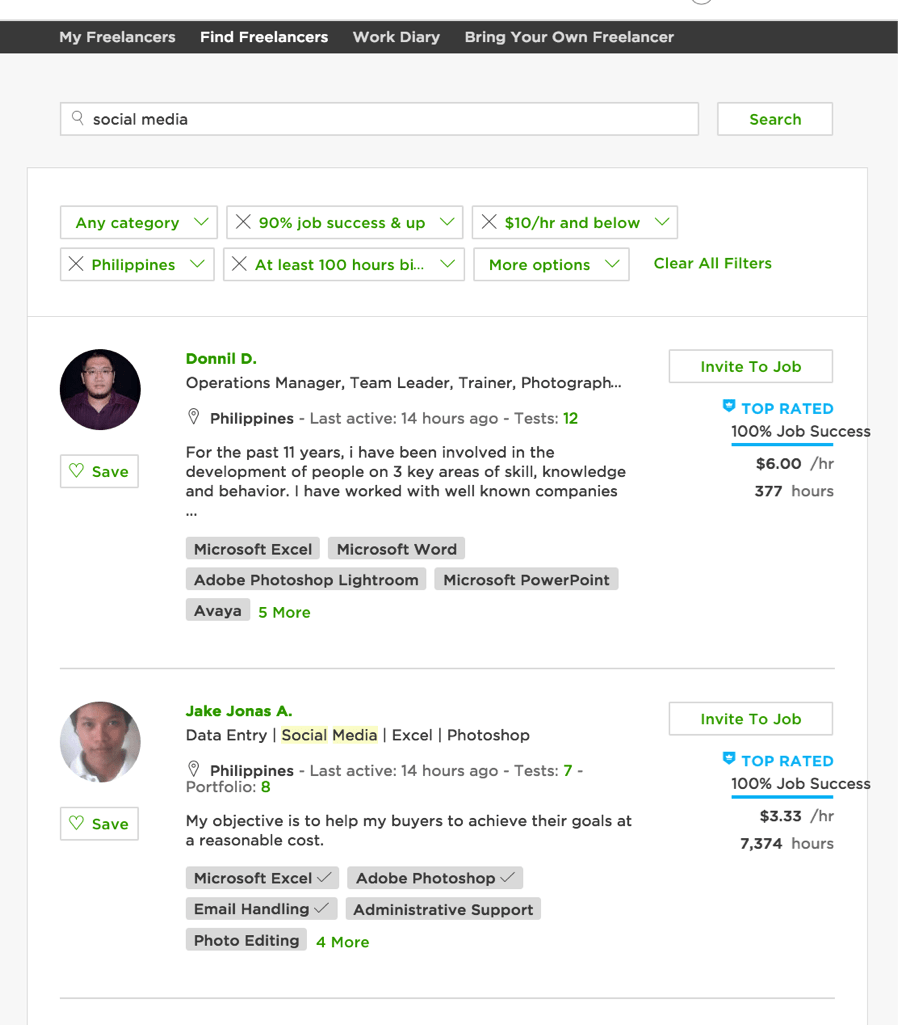Remove the "At least 100 hours billed" filter
This screenshot has height=1025, width=898.
tap(240, 264)
